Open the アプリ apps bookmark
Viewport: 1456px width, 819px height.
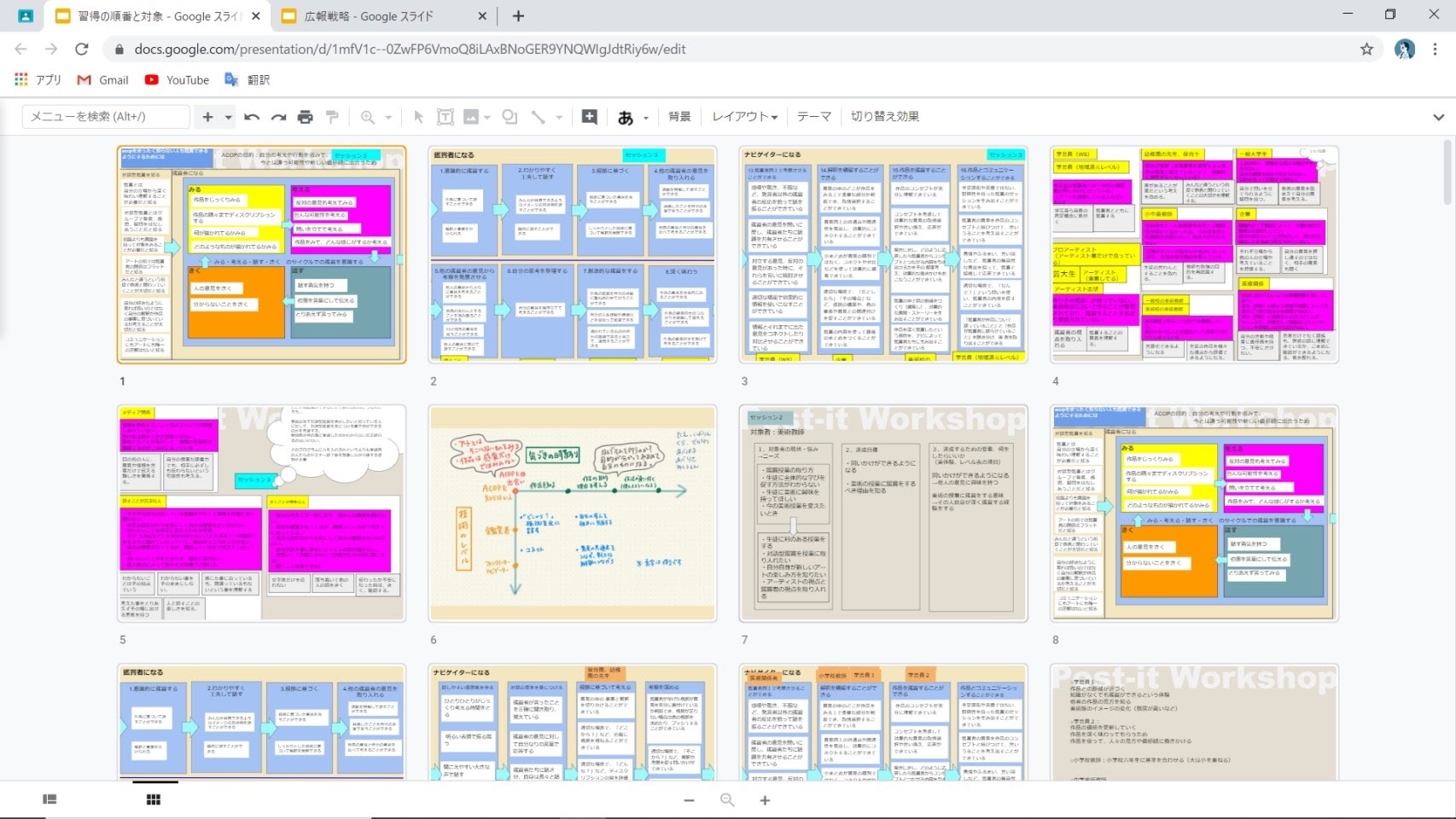click(38, 79)
